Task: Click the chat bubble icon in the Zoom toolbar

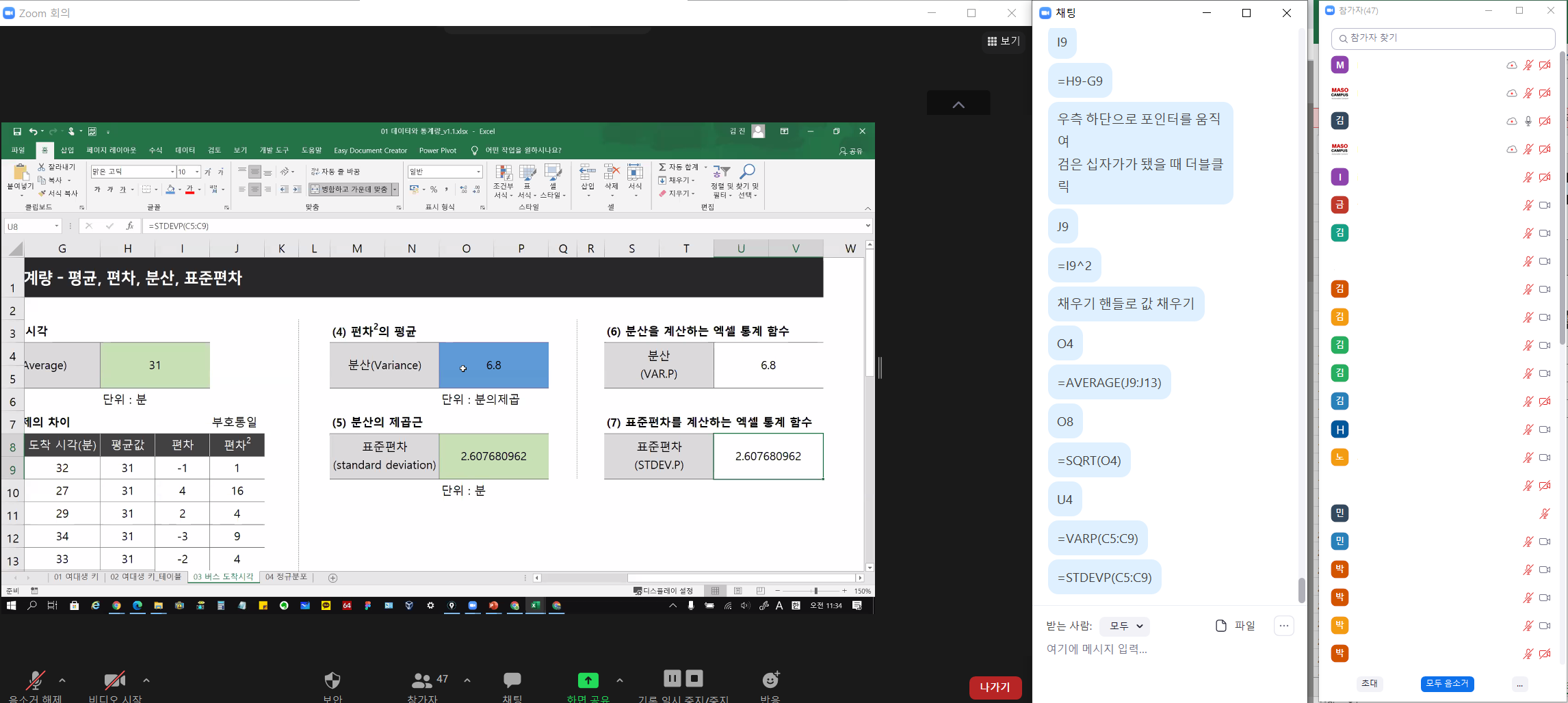Action: point(512,680)
